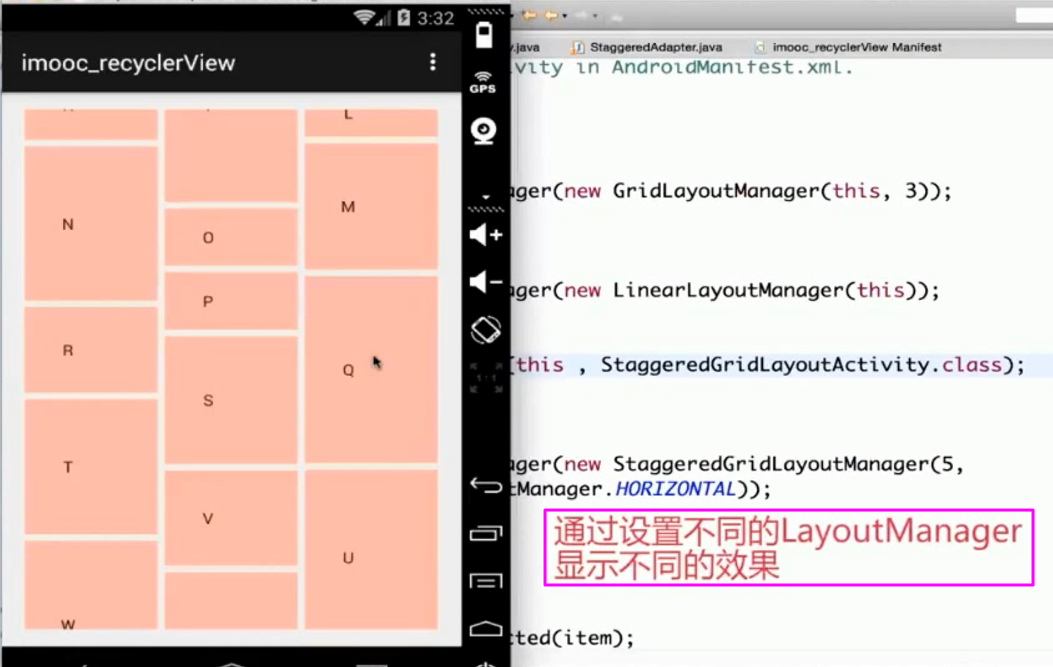Click the emulator signal strength icon
Screen dimensions: 1053x667
click(x=383, y=18)
